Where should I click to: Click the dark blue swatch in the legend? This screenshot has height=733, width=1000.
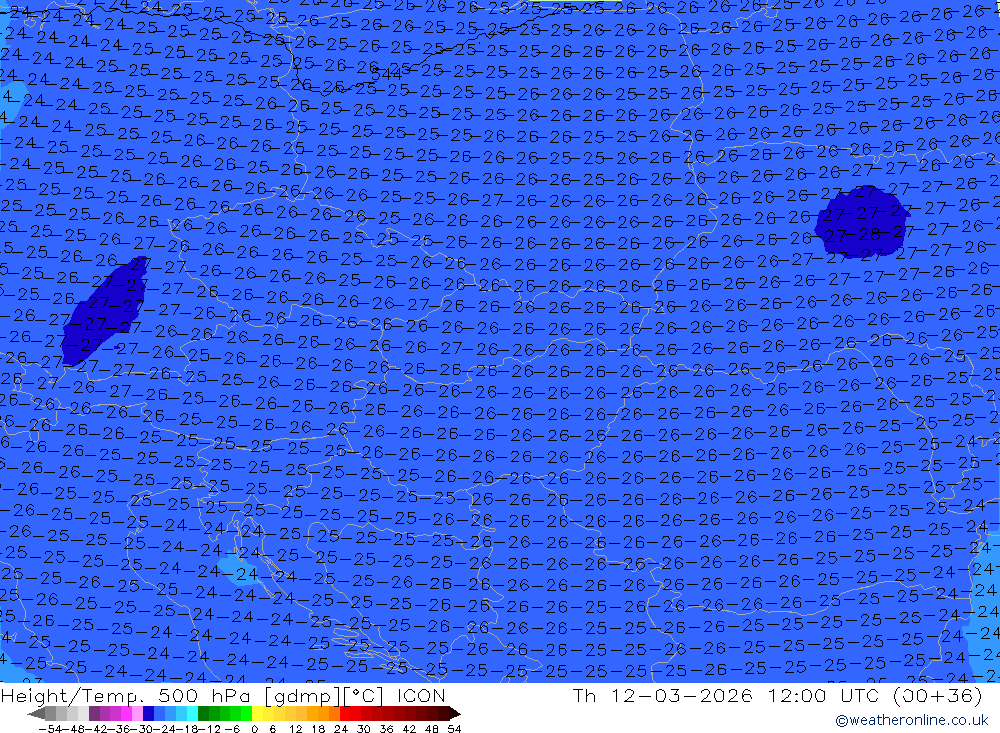[148, 714]
